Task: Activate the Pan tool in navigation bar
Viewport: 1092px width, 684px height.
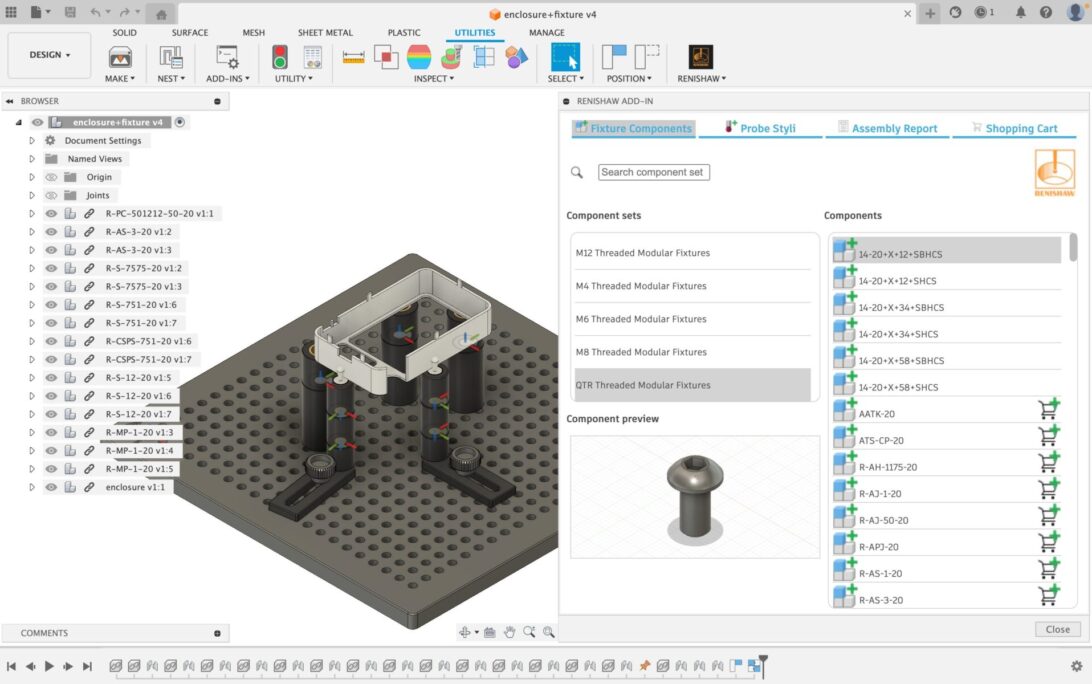Action: tap(509, 631)
